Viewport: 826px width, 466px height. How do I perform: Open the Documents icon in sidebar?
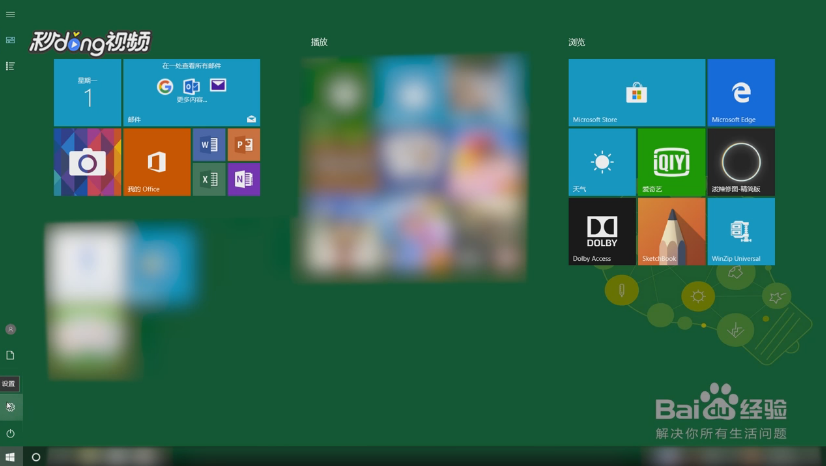pyautogui.click(x=10, y=355)
